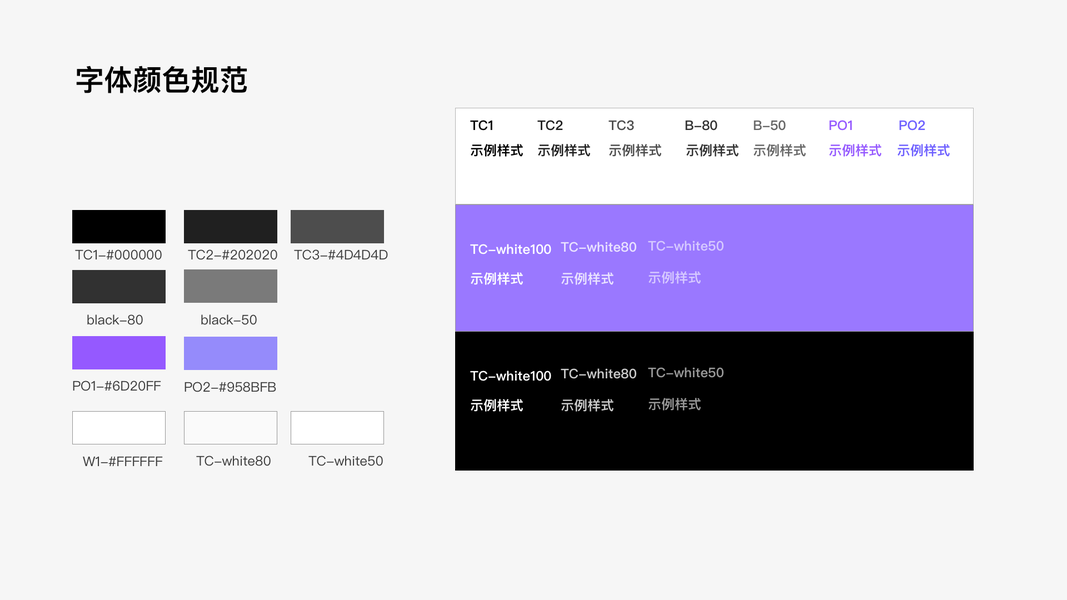The height and width of the screenshot is (600, 1067).
Task: Select the black-50 gray swatch
Action: pos(230,286)
